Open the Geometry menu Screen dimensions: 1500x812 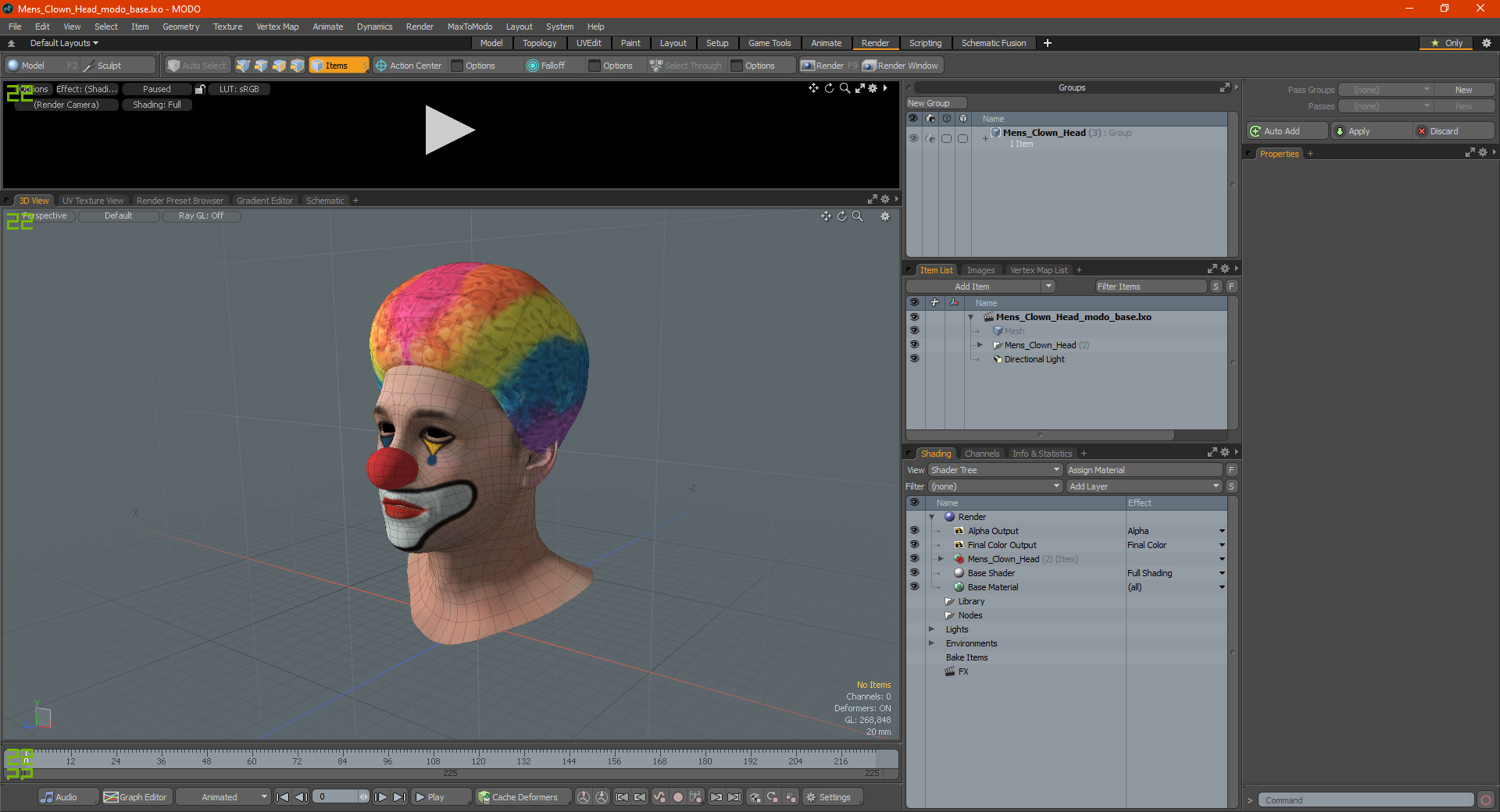pos(180,27)
